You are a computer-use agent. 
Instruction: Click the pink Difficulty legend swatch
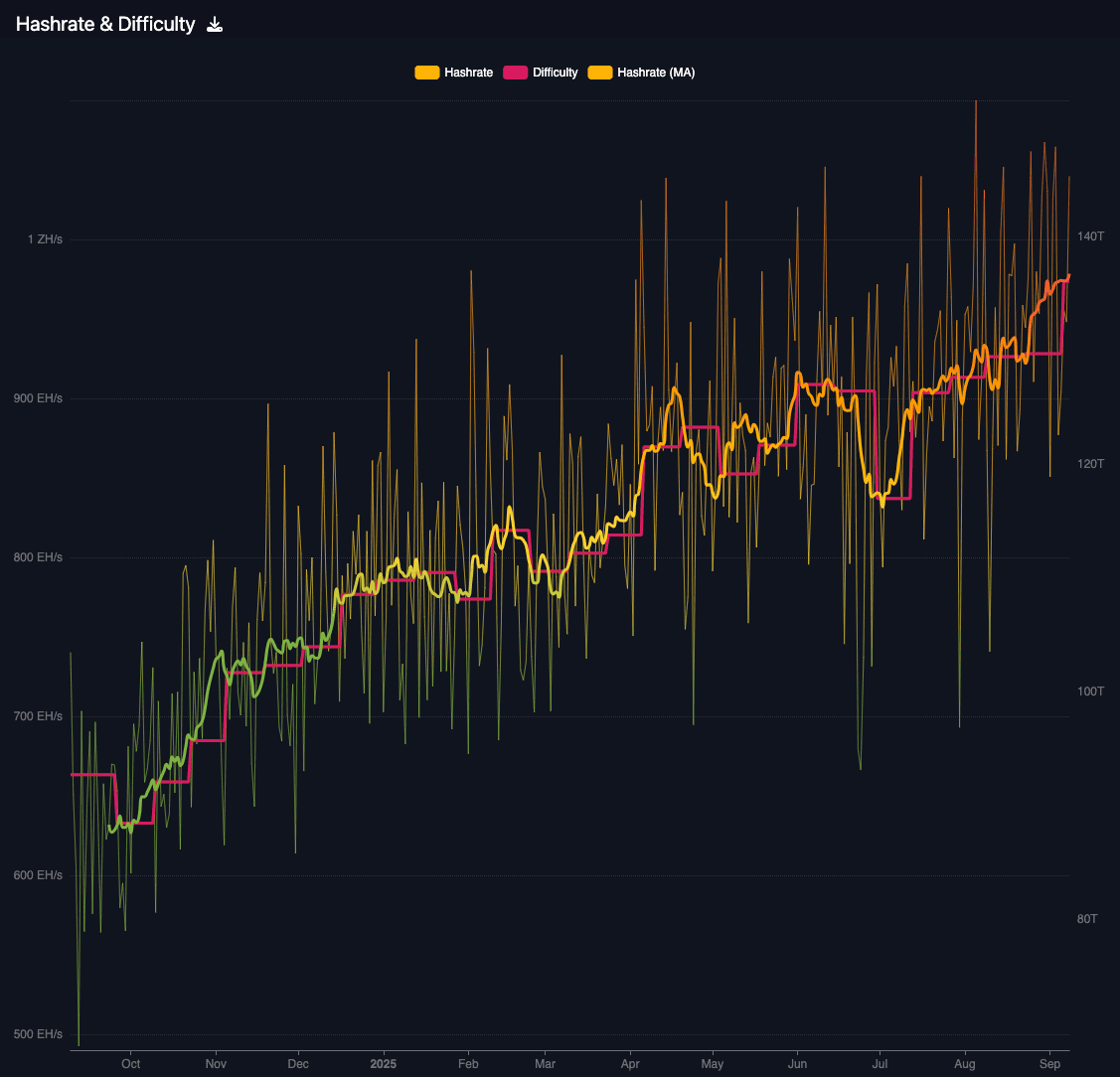[x=515, y=73]
